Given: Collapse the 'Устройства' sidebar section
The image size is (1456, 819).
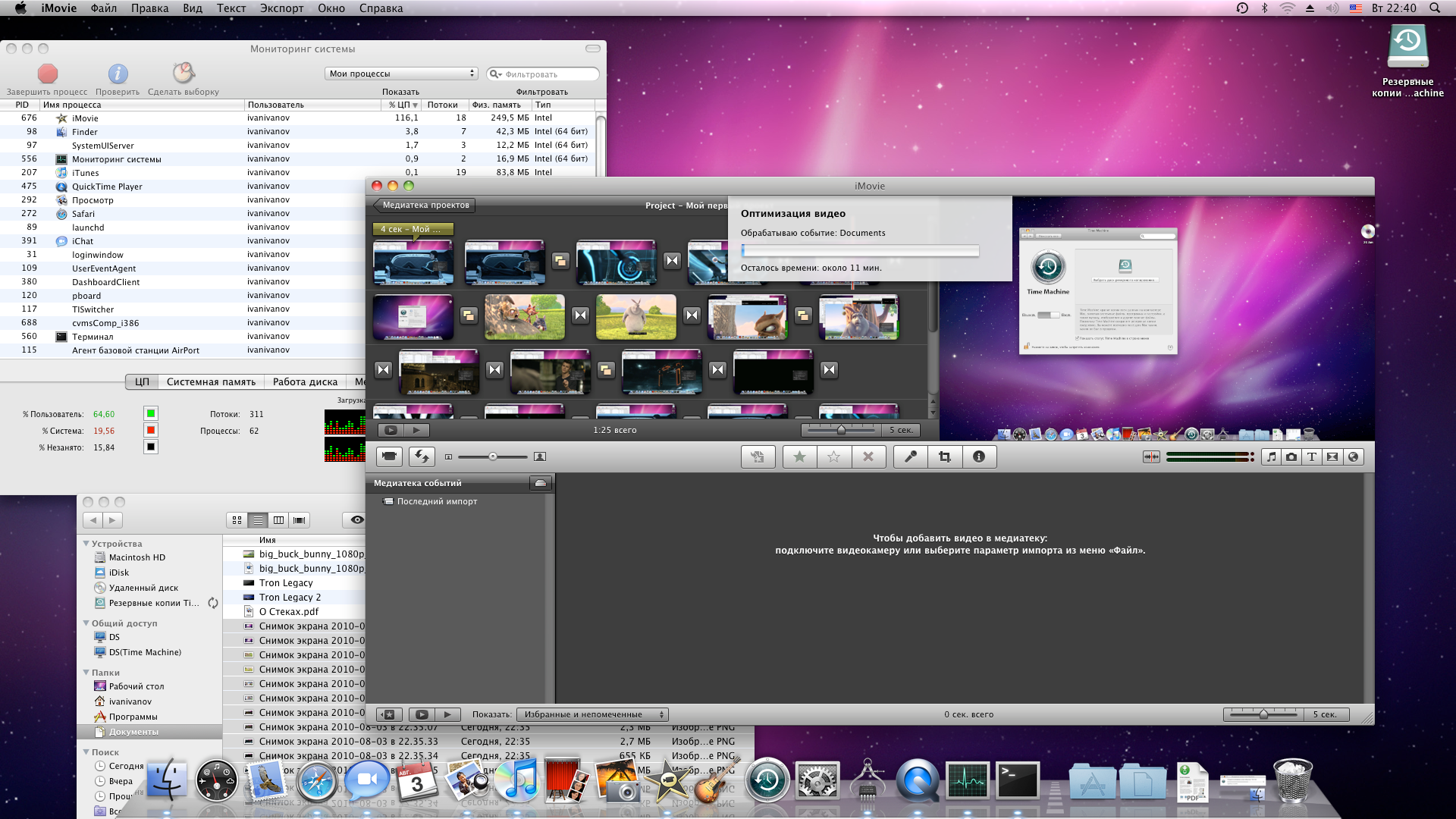Looking at the screenshot, I should coord(86,544).
